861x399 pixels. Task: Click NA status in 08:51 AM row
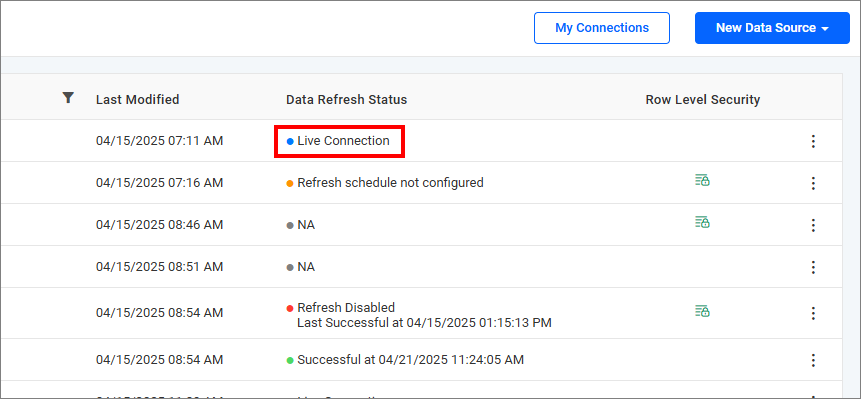tap(306, 267)
